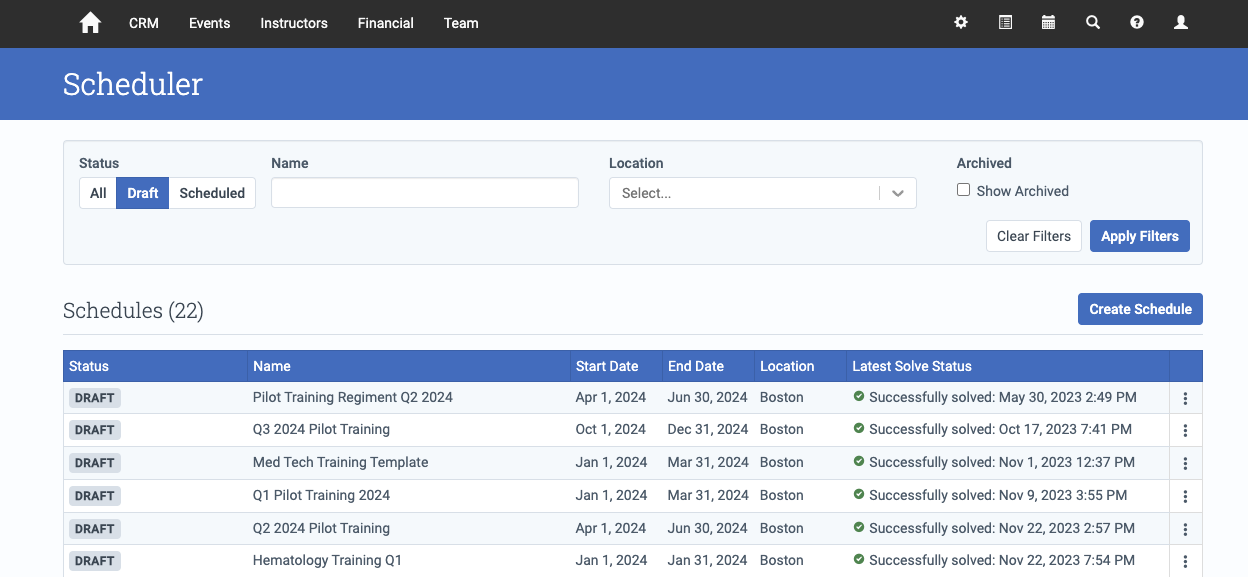Open Med Tech Training Template schedule

coord(340,462)
